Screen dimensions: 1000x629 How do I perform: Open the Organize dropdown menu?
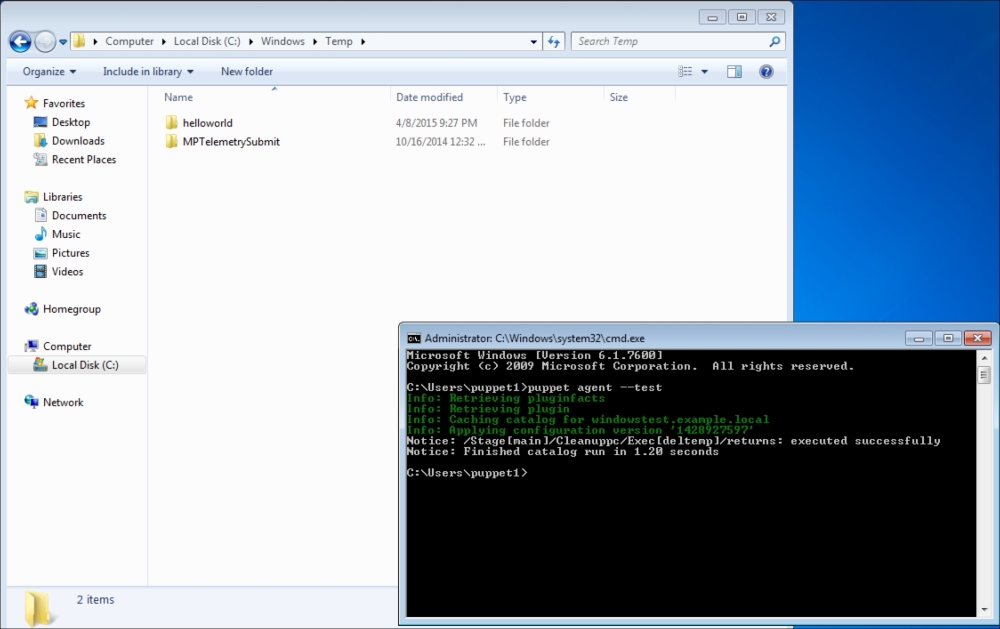pos(49,71)
